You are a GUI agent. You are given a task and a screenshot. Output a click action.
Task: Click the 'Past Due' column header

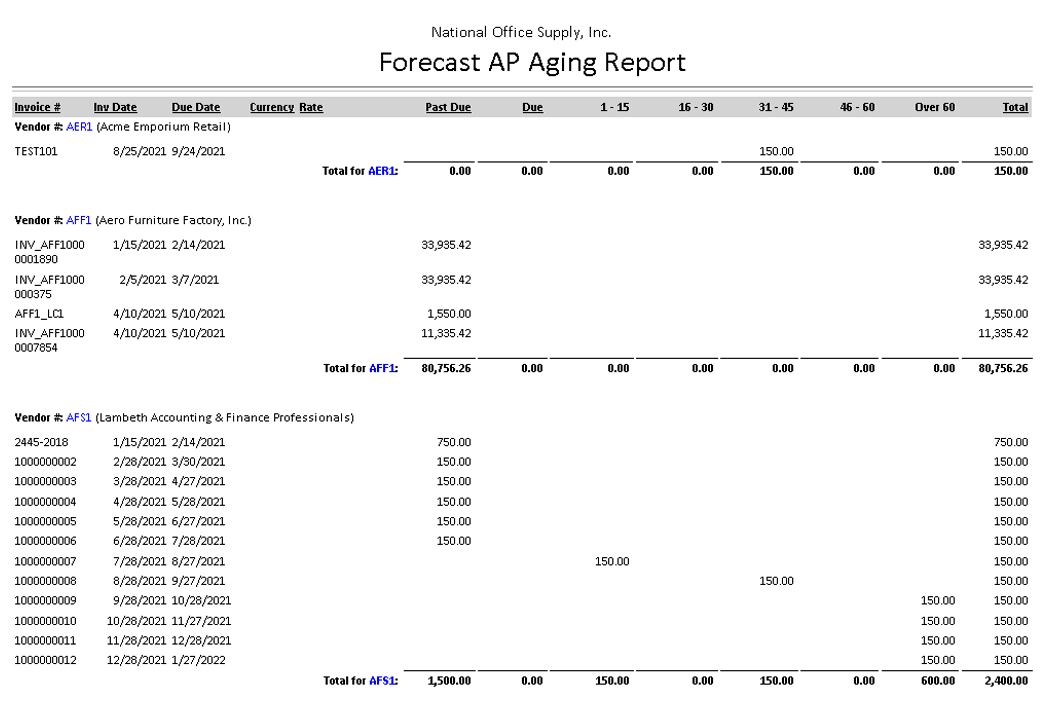448,107
